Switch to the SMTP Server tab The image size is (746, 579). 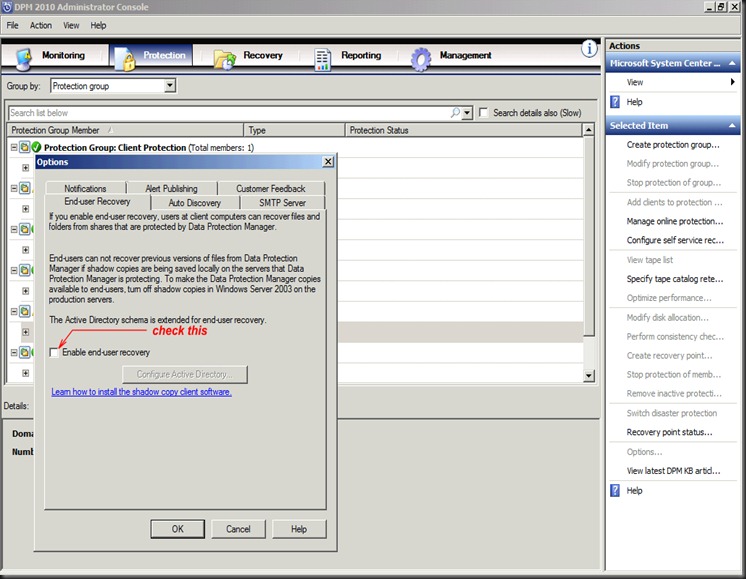(x=283, y=203)
